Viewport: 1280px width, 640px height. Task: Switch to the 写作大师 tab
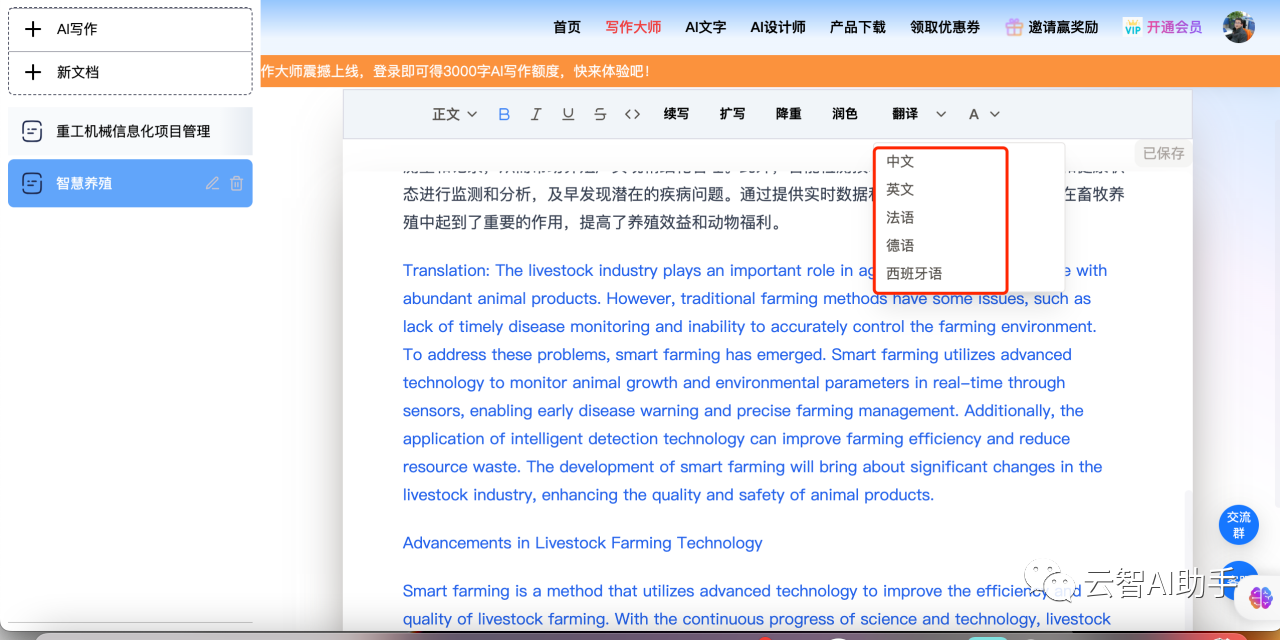click(x=632, y=27)
